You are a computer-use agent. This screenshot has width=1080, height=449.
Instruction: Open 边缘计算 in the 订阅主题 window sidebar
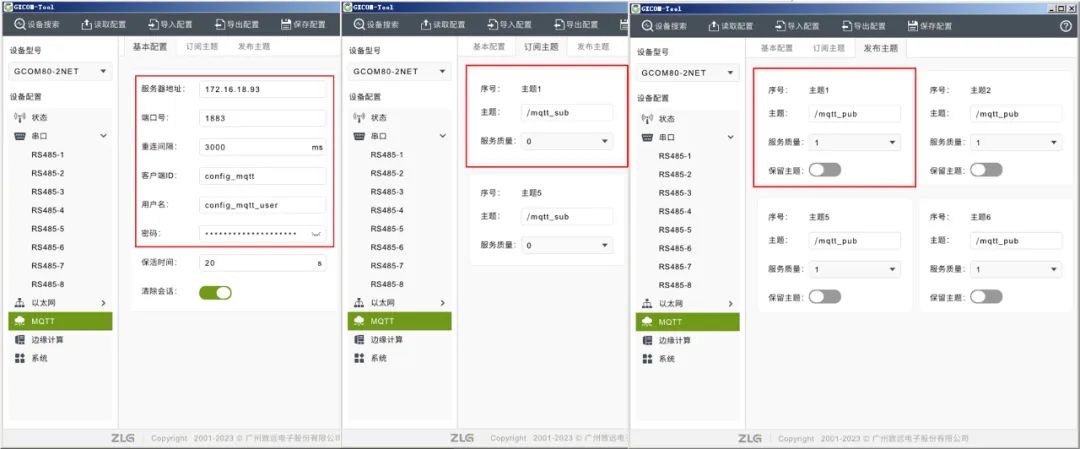coord(399,340)
